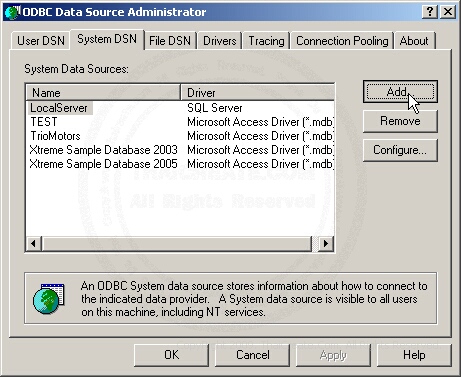Click the right scroll arrow

click(326, 244)
